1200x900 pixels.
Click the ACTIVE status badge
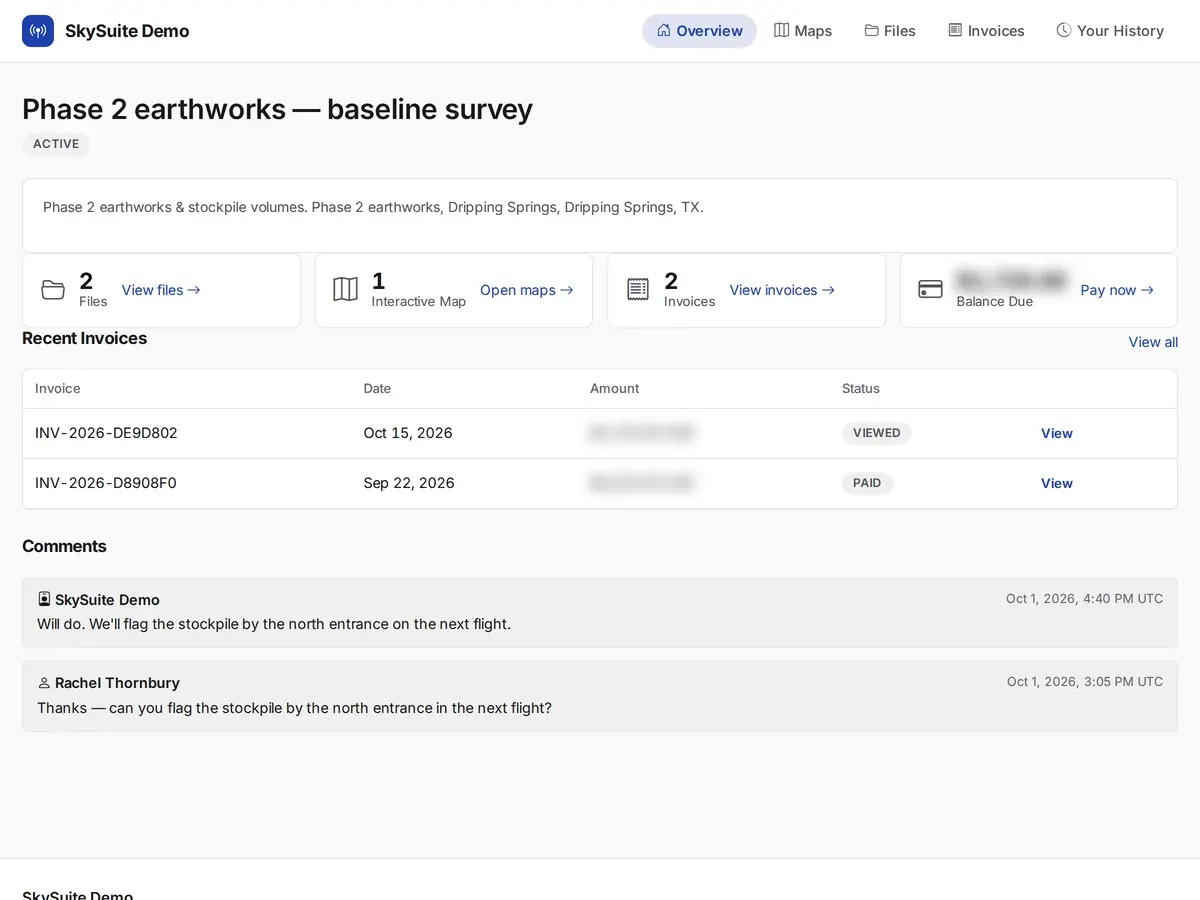point(56,144)
